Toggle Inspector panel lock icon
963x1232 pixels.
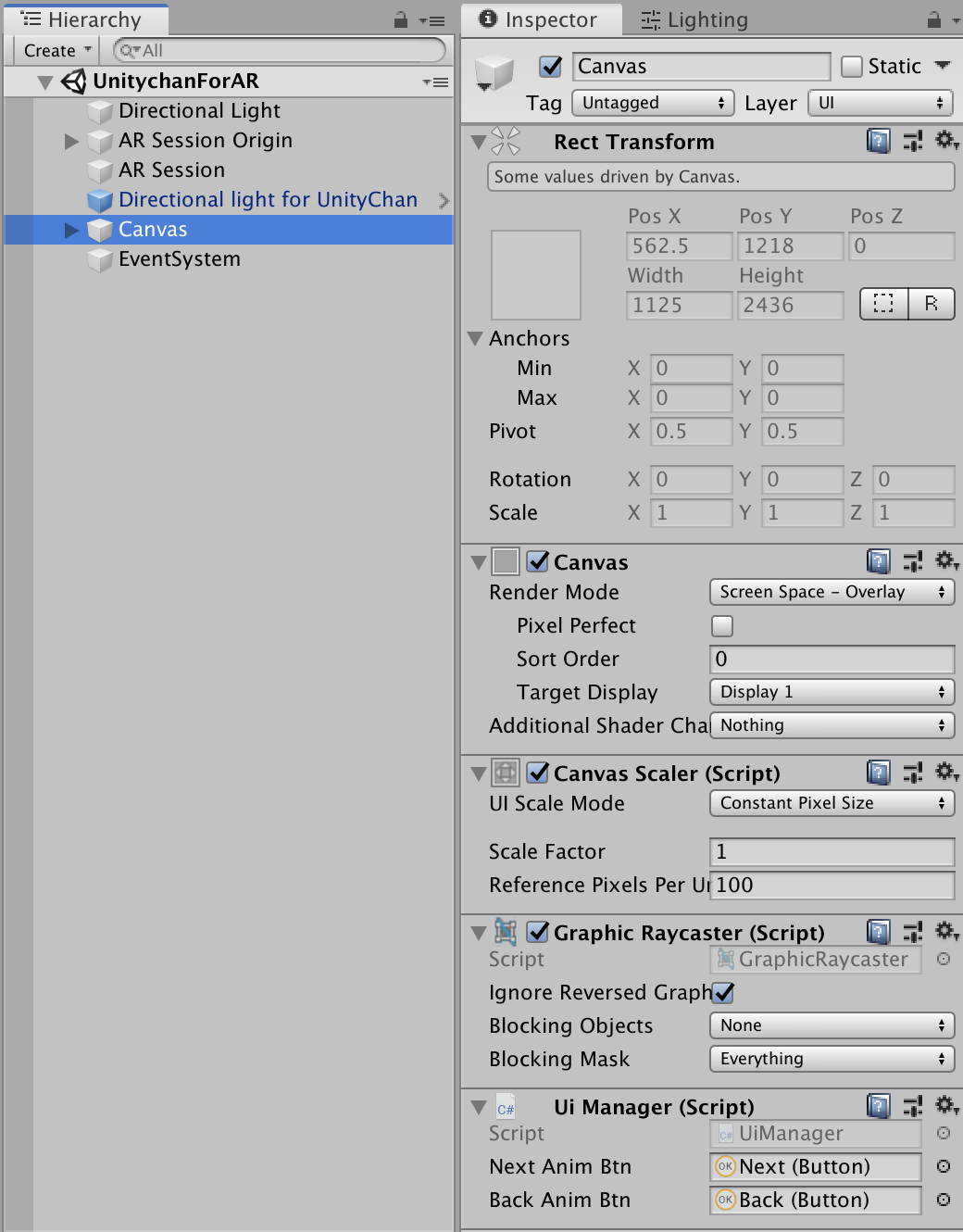[x=934, y=19]
